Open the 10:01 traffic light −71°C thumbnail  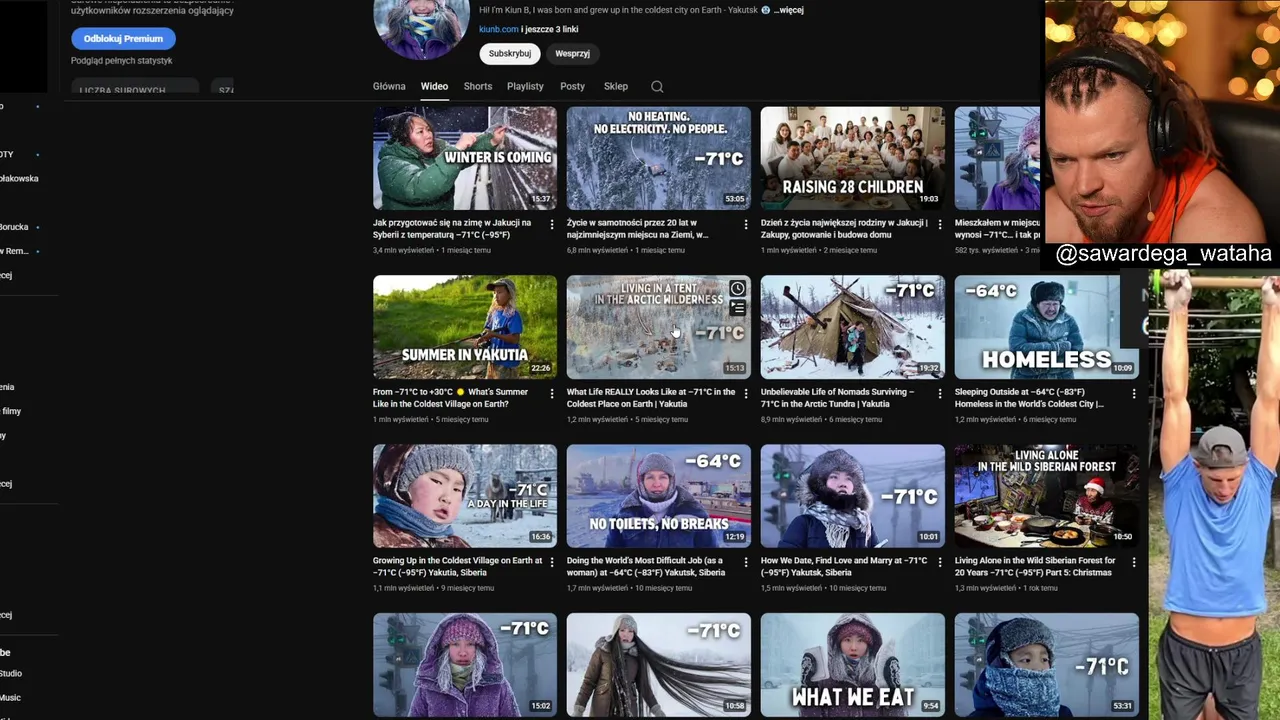[x=853, y=496]
